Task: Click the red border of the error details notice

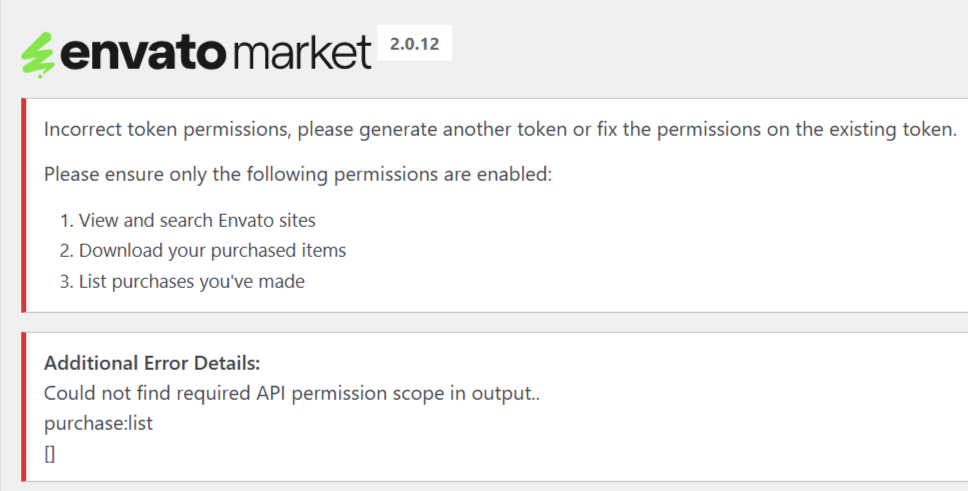Action: (x=23, y=406)
